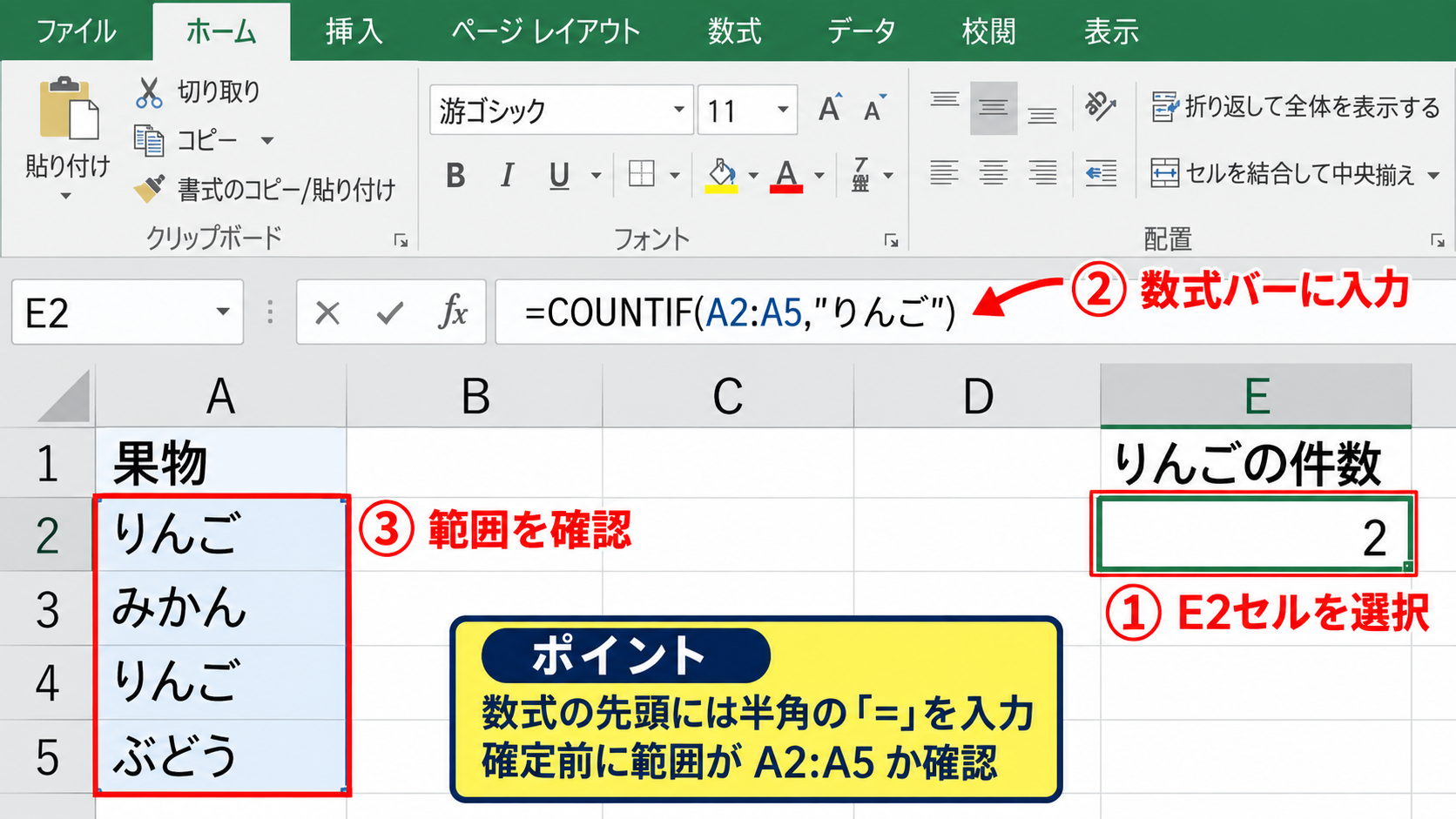Decrease font size with small A icon

tap(874, 109)
